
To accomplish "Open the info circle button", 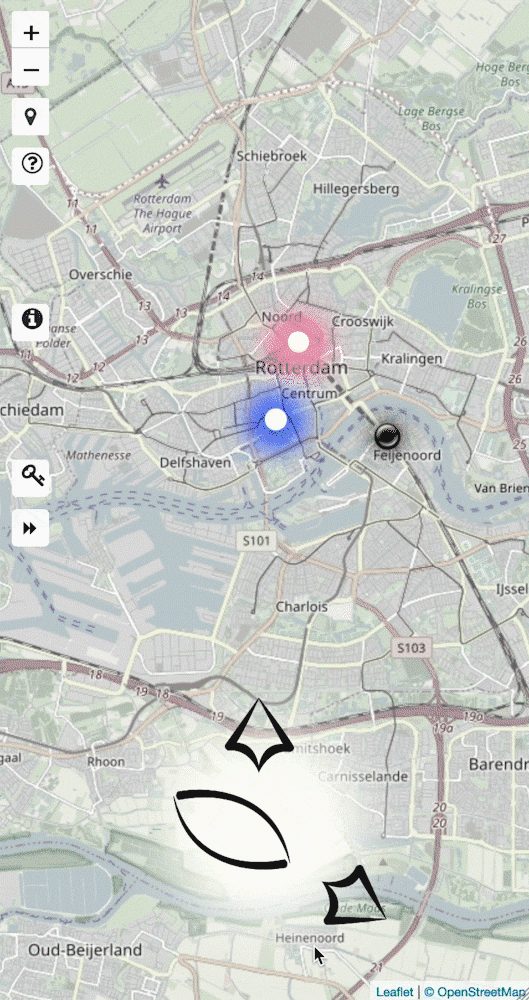I will pos(31,319).
